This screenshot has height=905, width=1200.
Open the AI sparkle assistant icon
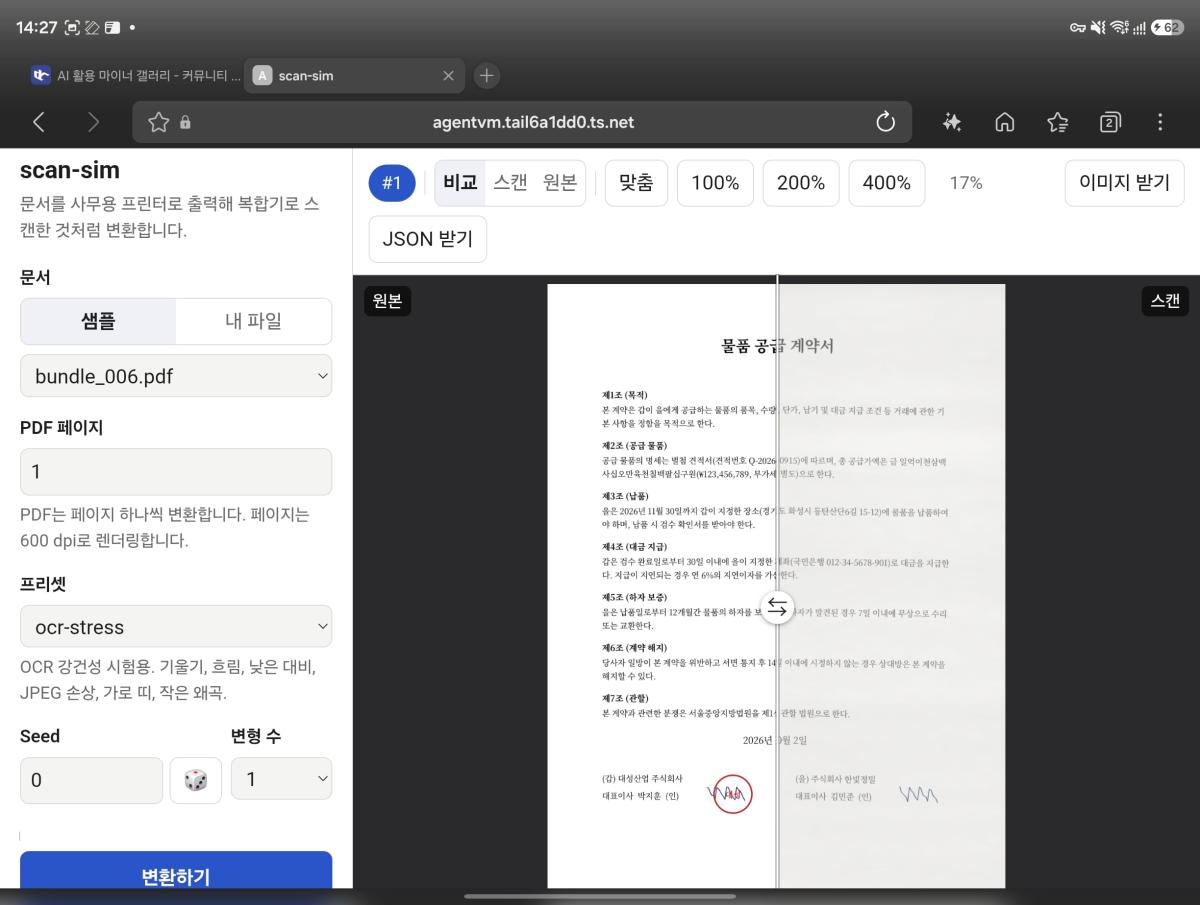tap(952, 122)
